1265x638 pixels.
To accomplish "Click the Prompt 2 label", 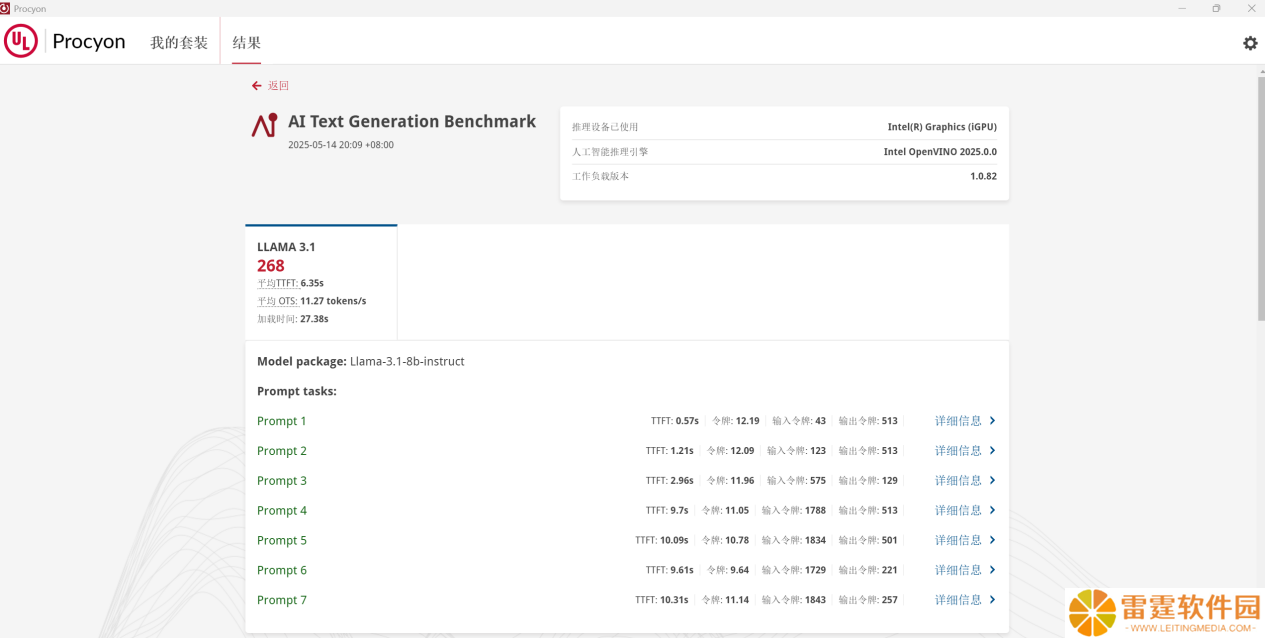I will pos(282,451).
